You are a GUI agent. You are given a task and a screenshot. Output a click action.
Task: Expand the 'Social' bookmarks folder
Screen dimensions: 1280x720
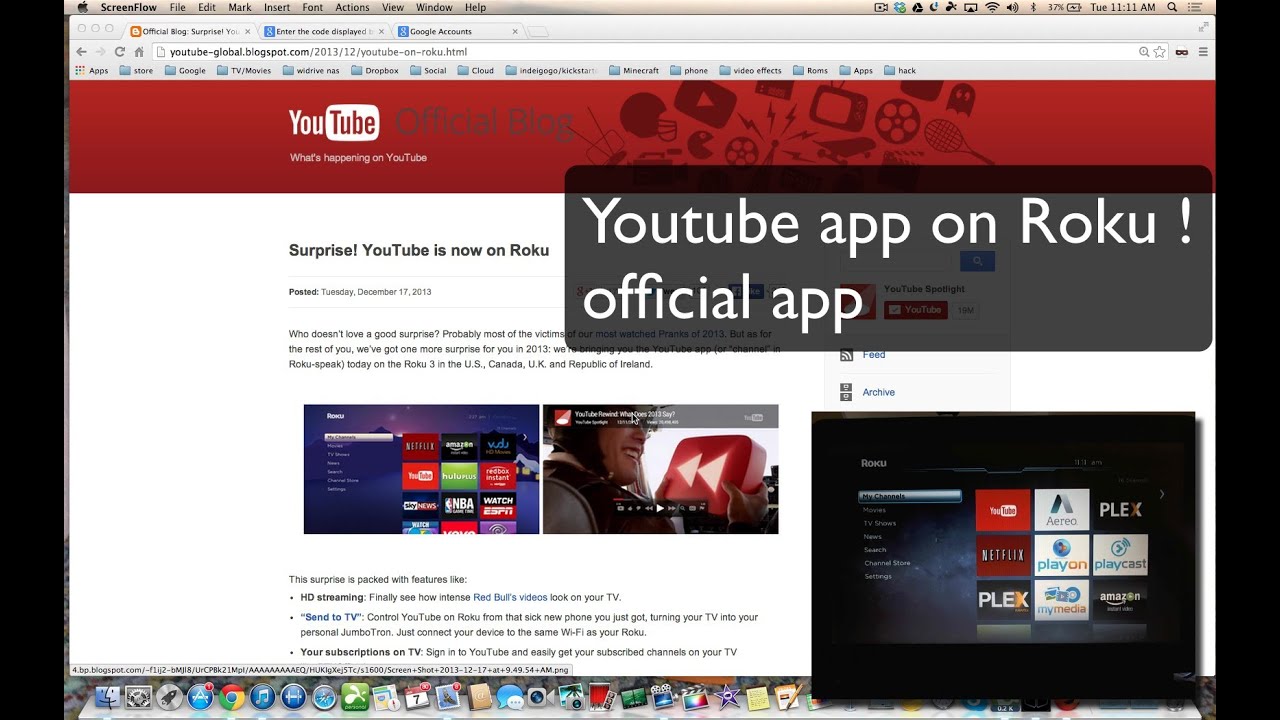point(427,71)
